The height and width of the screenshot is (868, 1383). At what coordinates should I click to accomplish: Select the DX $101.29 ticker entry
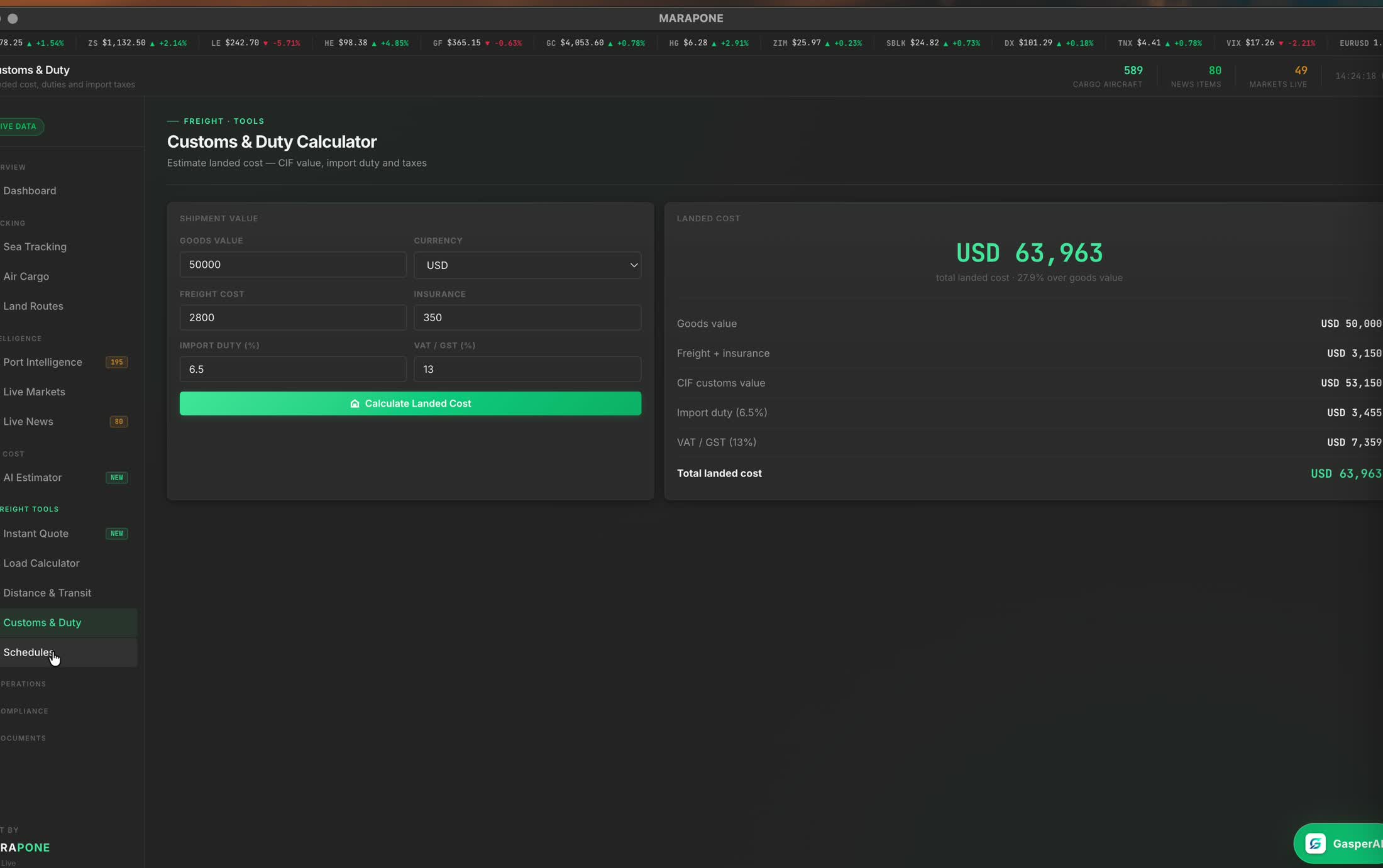pos(1049,43)
